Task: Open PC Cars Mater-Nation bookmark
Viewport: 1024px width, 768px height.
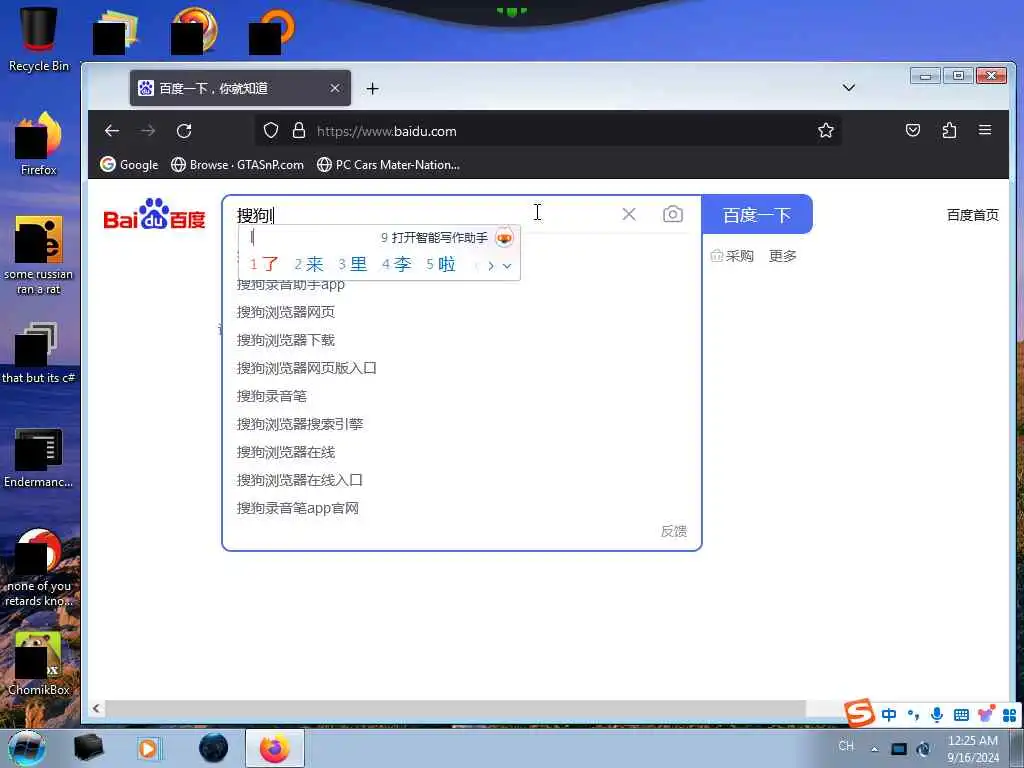Action: [x=388, y=165]
